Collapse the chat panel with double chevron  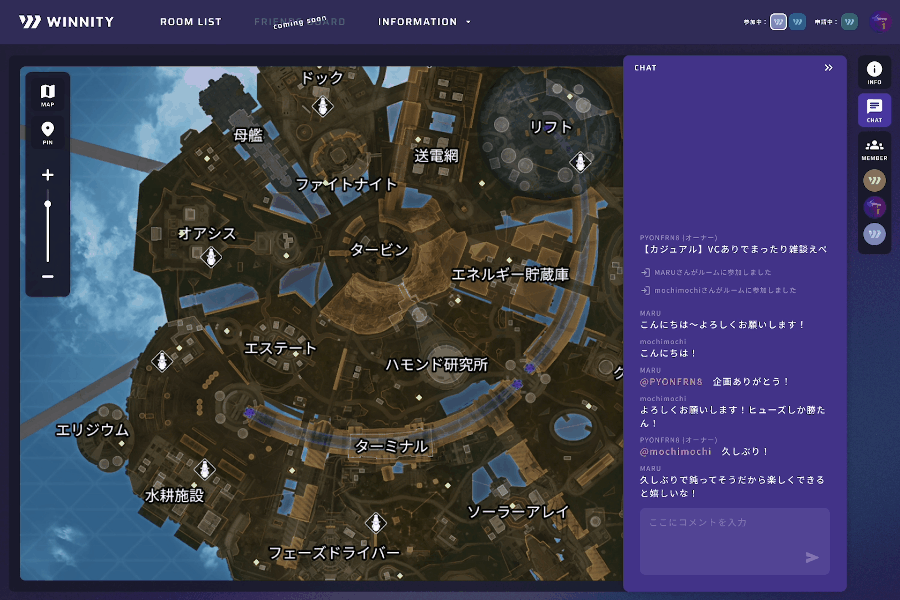[828, 68]
